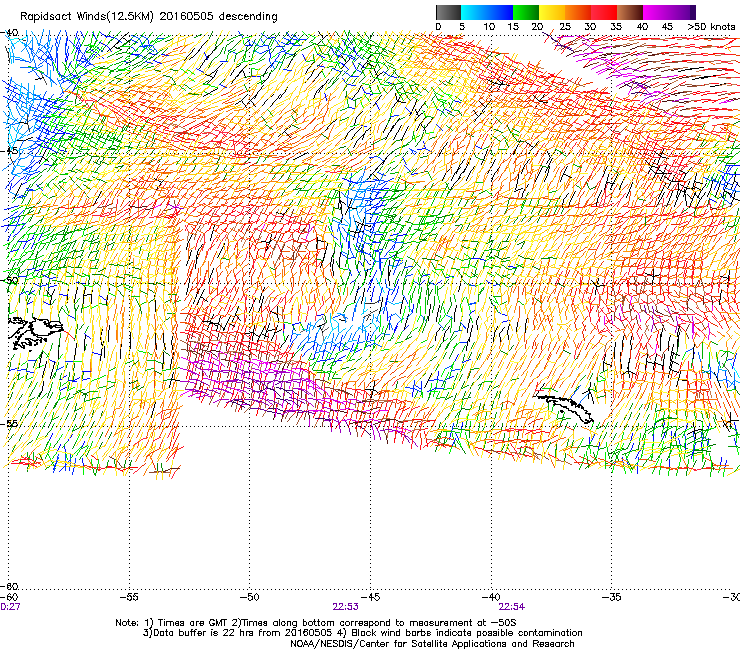740x650 pixels.
Task: Click the '40' label under the colorbar
Action: coord(642,27)
